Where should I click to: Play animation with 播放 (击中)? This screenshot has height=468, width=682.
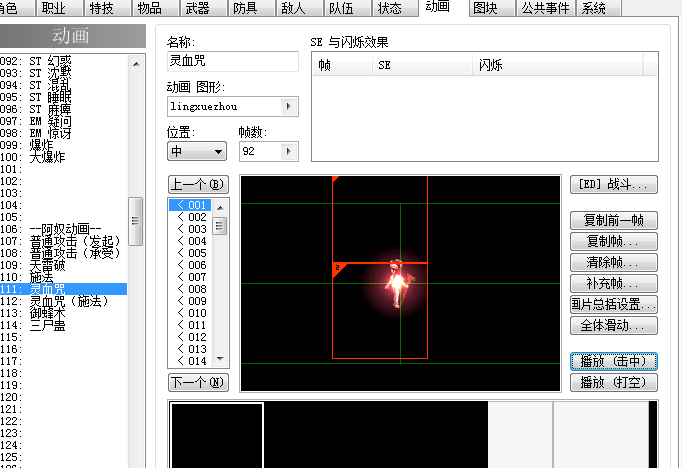click(614, 361)
